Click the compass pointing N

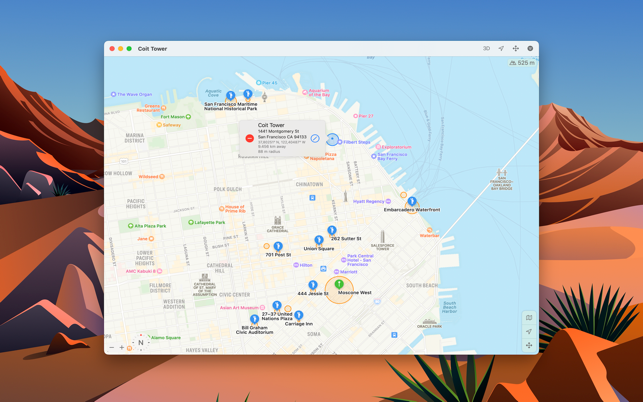141,343
